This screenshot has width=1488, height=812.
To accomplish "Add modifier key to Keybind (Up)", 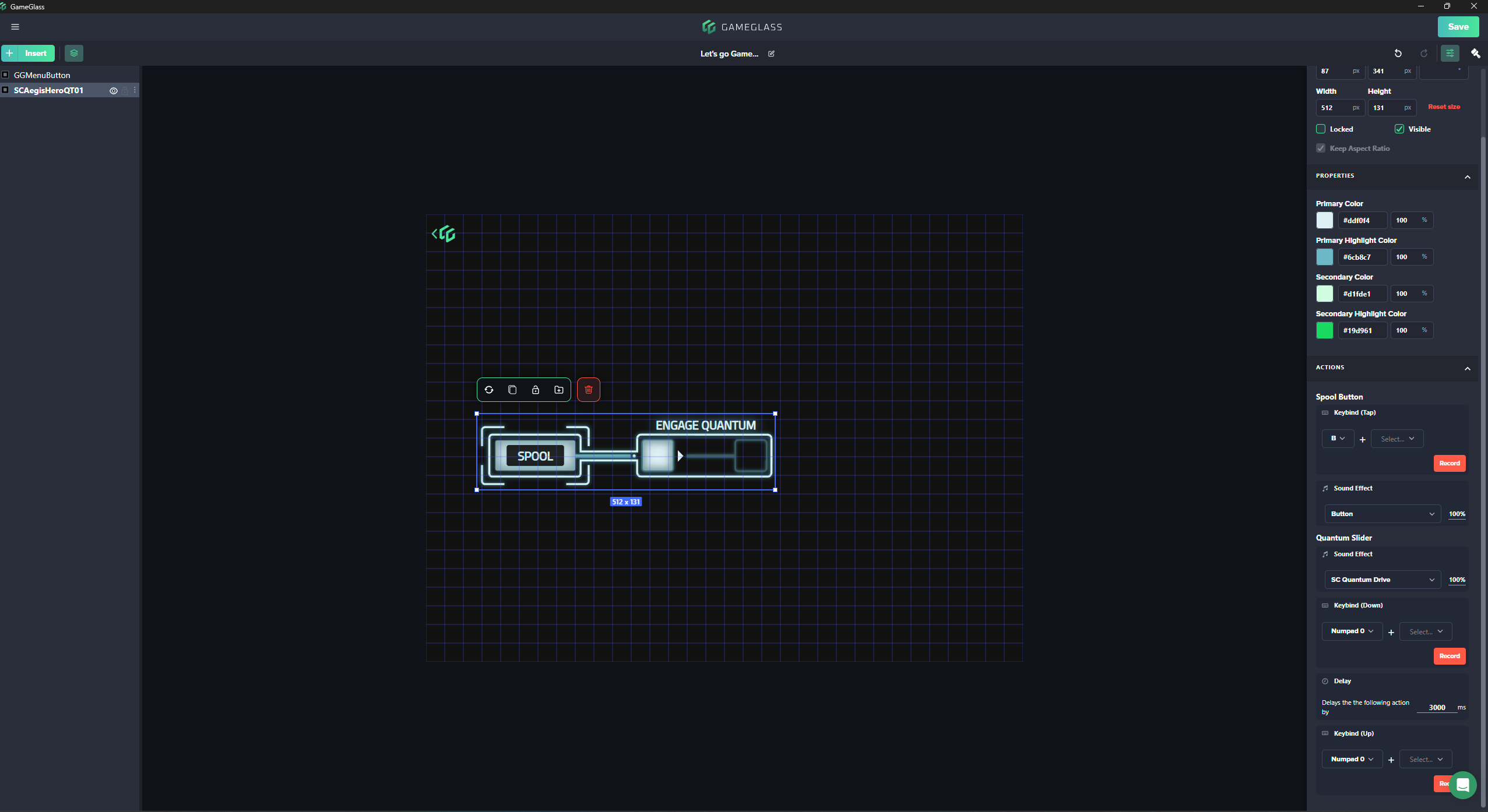I will point(1391,760).
